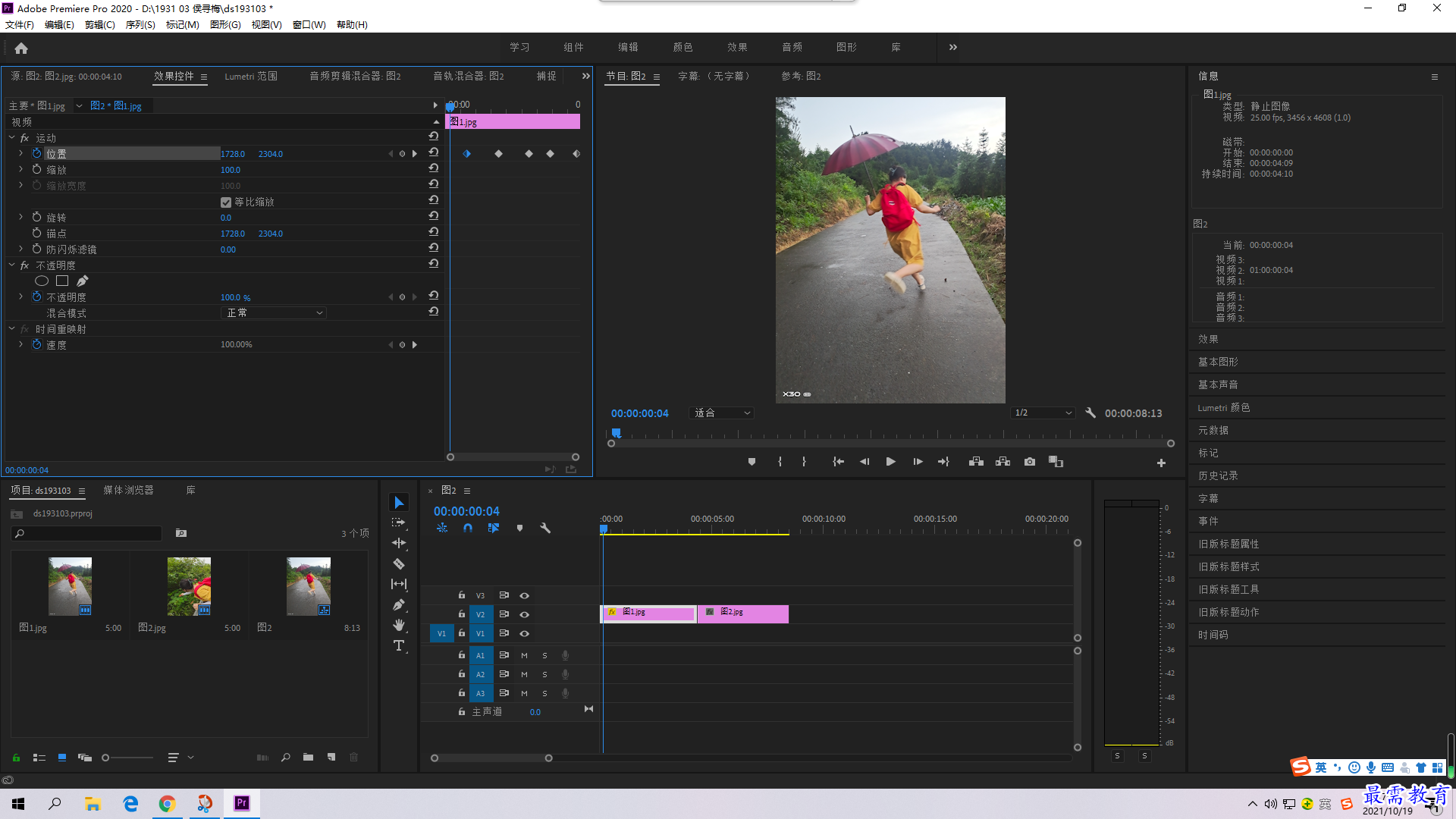This screenshot has width=1456, height=819.
Task: Switch Project panel to list view
Action: 39,757
